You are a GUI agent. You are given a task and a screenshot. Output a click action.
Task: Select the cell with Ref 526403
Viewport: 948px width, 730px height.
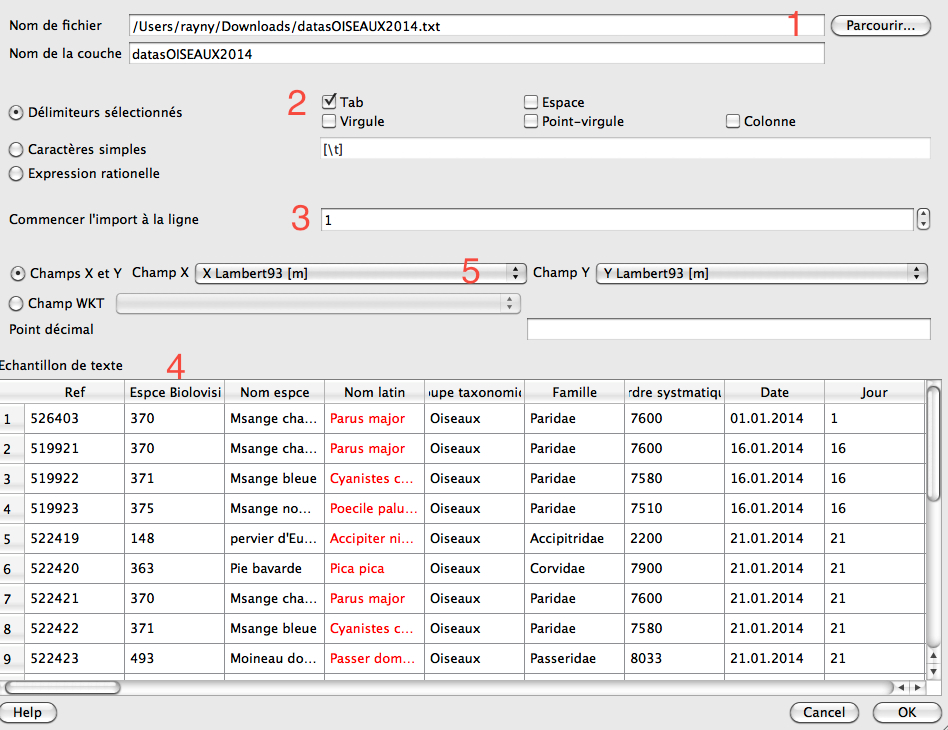tap(74, 418)
